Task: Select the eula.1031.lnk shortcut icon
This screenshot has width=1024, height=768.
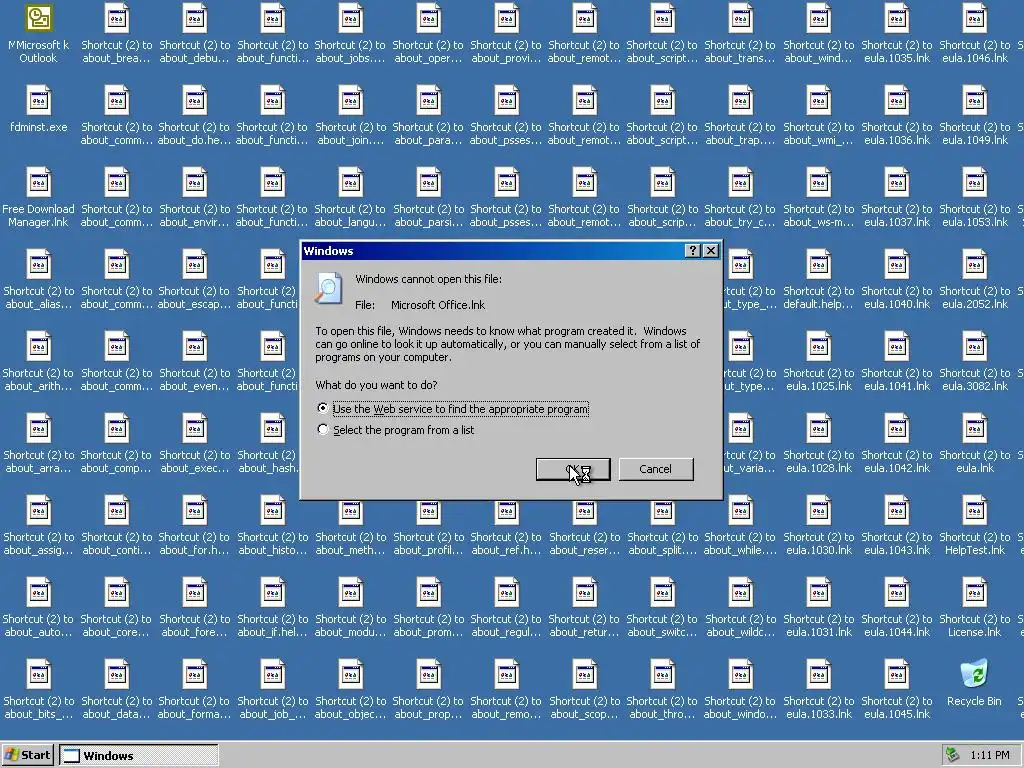Action: 818,592
